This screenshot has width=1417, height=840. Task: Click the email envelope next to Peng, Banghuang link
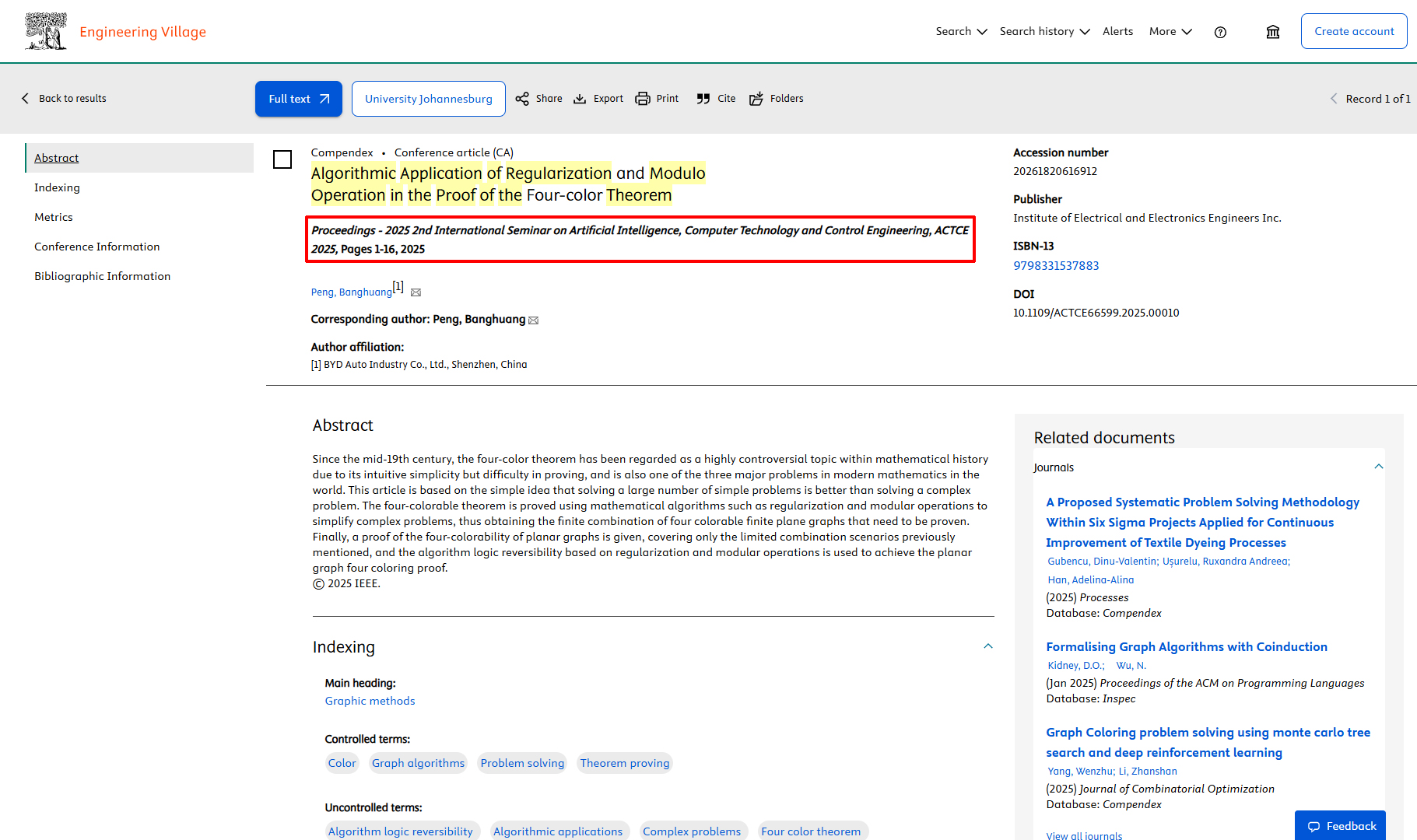click(416, 292)
